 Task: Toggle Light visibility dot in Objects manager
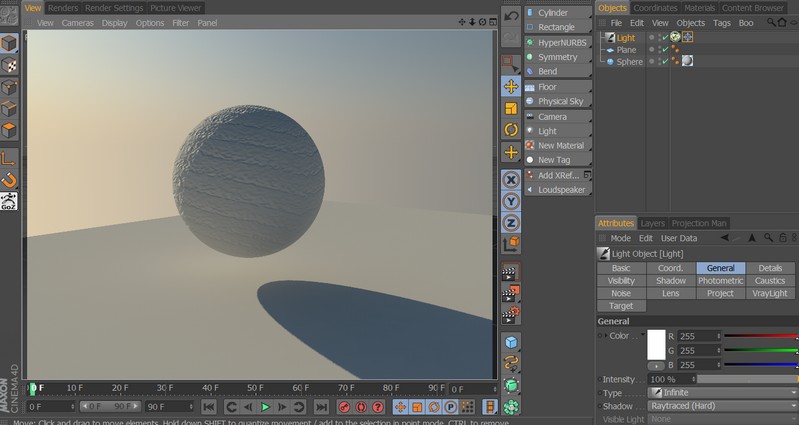point(651,37)
